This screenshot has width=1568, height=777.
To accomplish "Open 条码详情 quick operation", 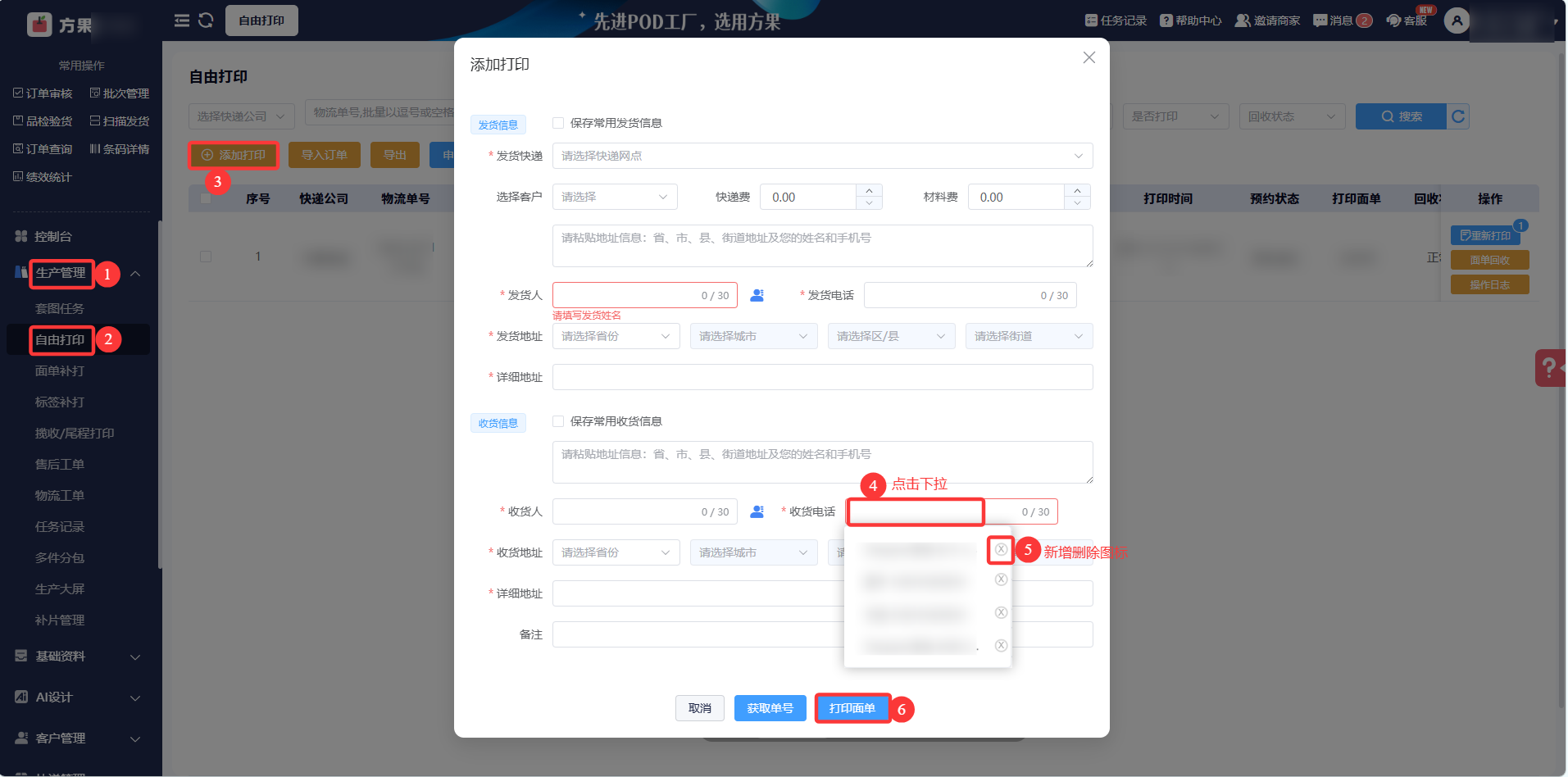I will pyautogui.click(x=120, y=149).
